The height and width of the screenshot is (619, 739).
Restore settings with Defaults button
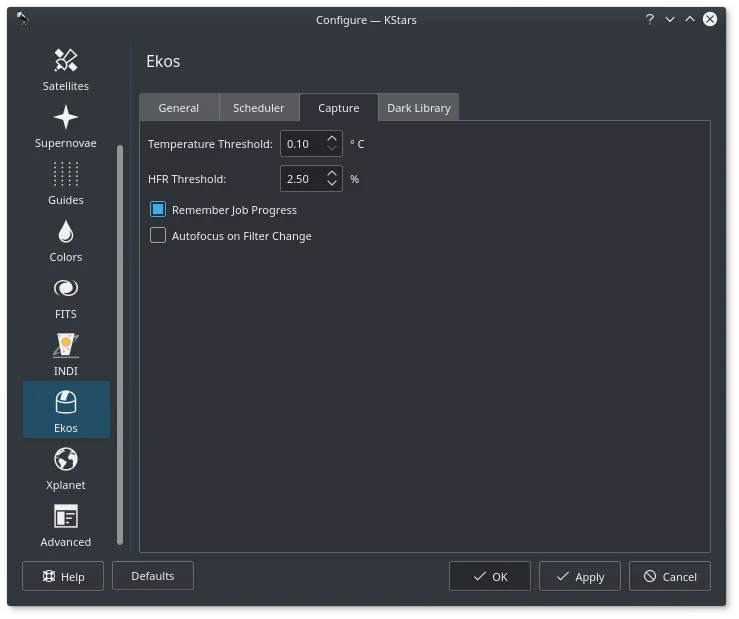click(x=153, y=576)
